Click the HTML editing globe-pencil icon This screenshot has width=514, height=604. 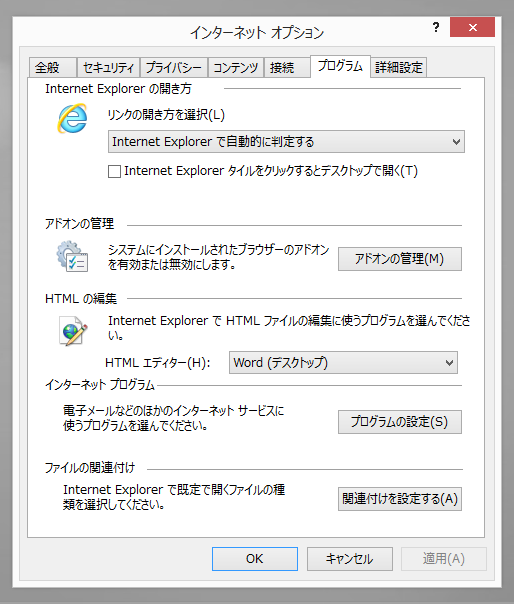73,331
